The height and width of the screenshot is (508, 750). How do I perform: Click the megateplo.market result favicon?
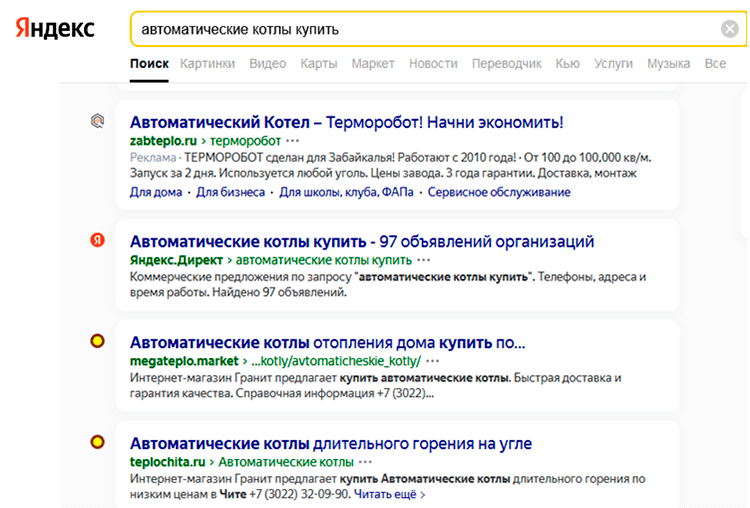(x=98, y=341)
